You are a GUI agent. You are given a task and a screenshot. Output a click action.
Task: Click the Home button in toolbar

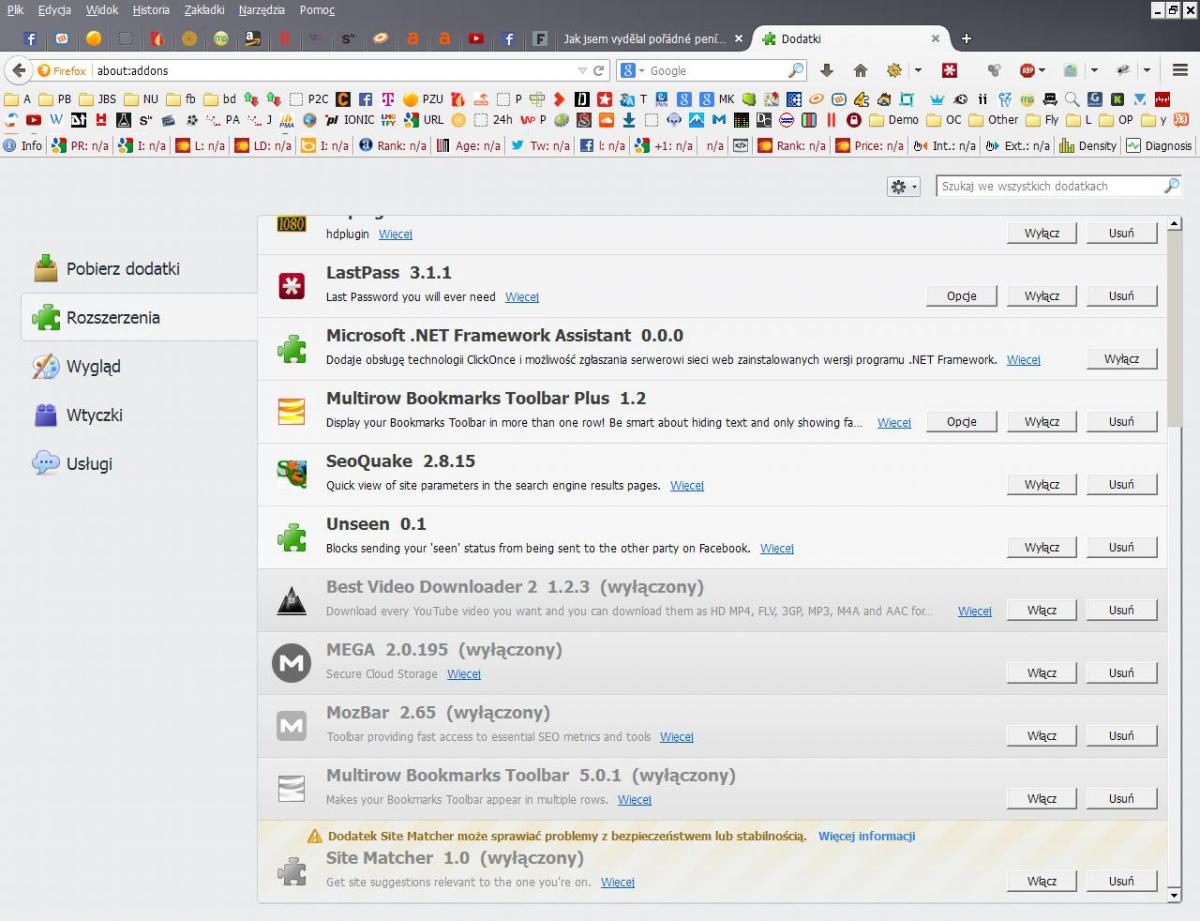[860, 70]
